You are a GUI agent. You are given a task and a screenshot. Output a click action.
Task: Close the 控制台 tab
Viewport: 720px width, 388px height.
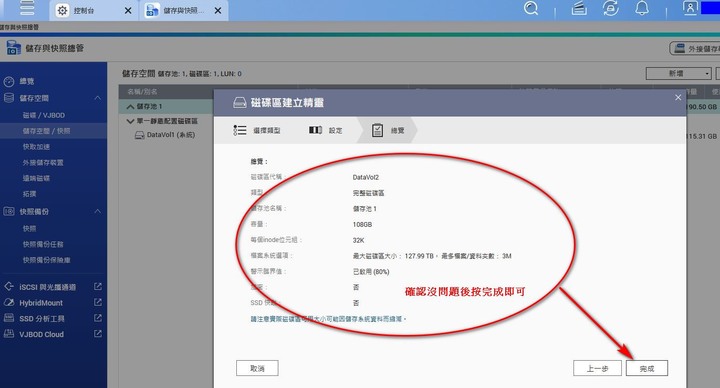(128, 11)
